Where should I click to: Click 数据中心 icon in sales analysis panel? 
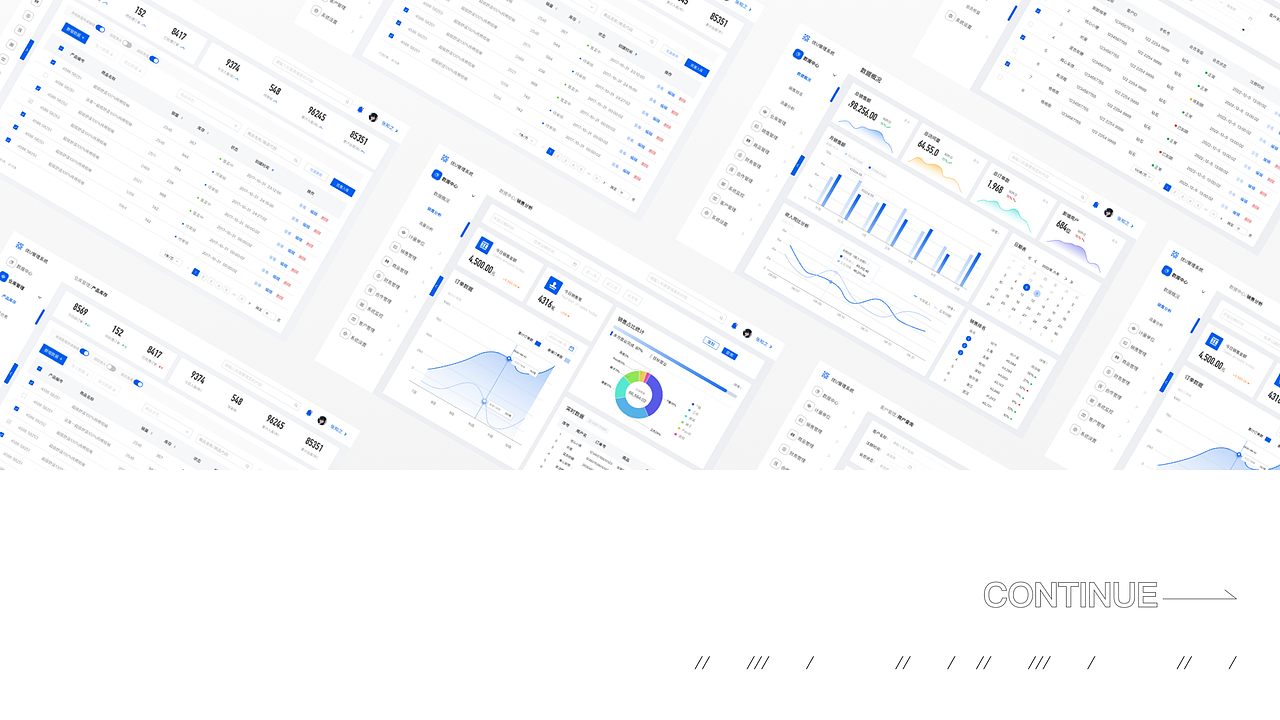pos(436,175)
